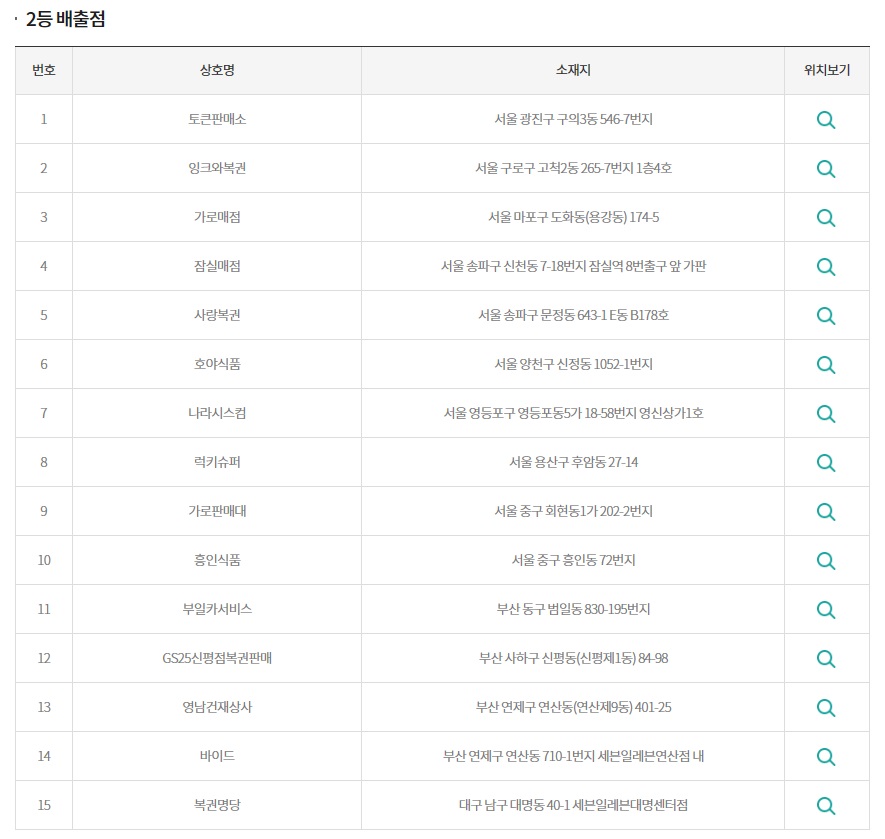
Task: Select address 서울 양천구 신정동 1052-1번지
Action: (573, 364)
